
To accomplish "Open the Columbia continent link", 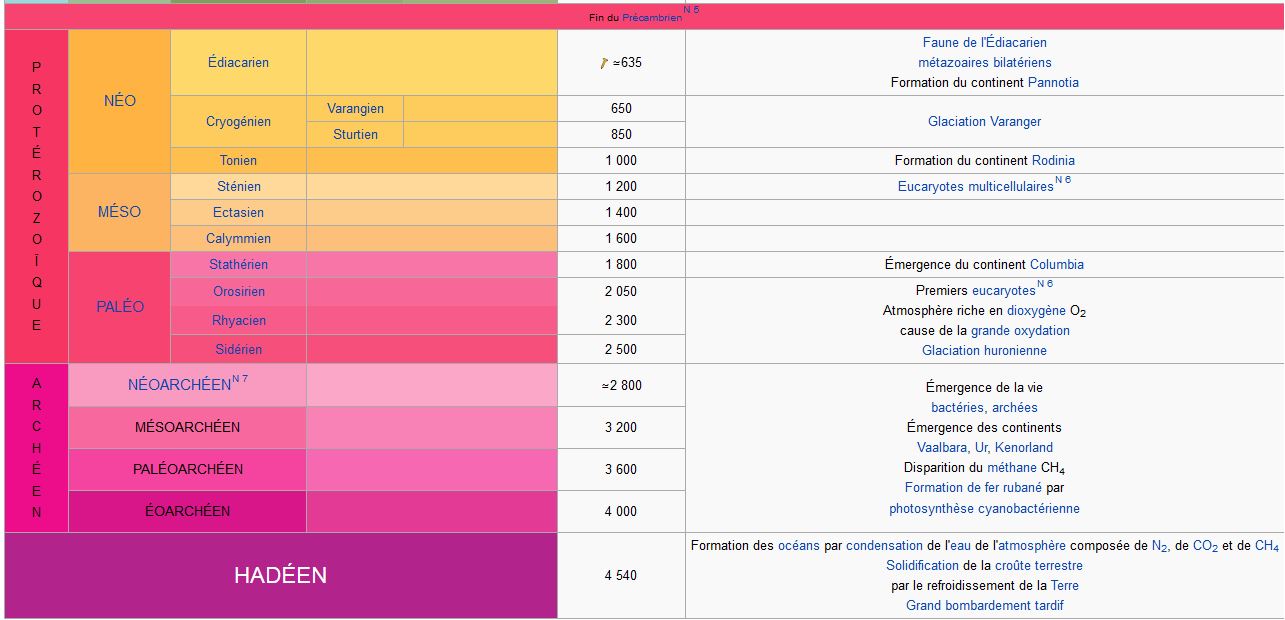I will click(1057, 264).
